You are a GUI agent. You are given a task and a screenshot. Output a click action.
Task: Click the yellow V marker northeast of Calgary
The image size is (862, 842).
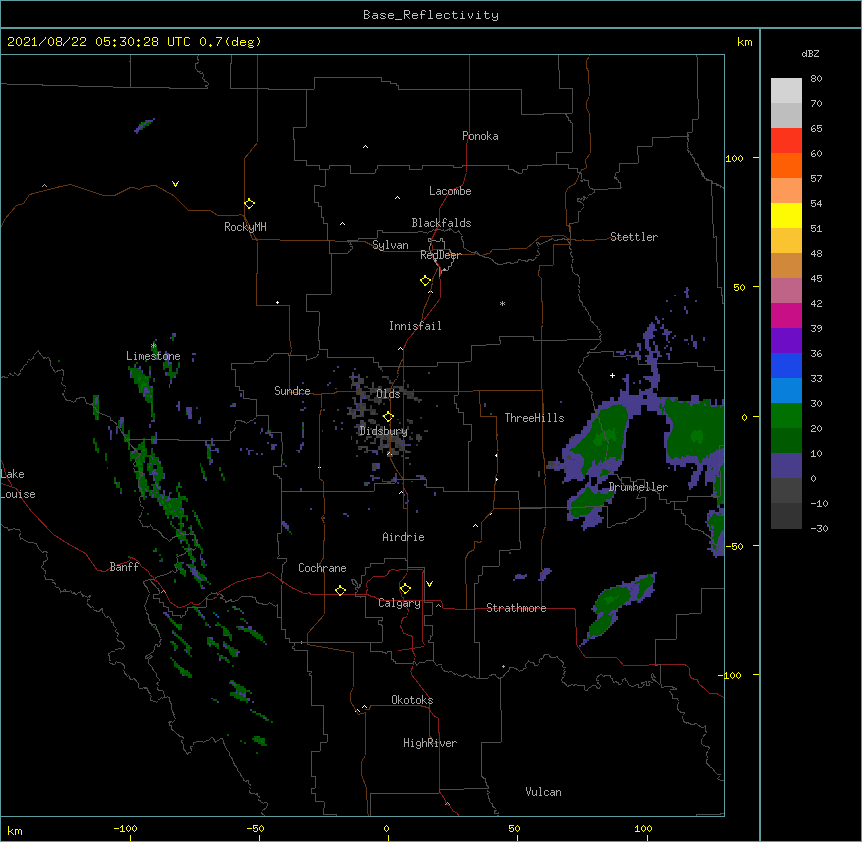[x=429, y=584]
